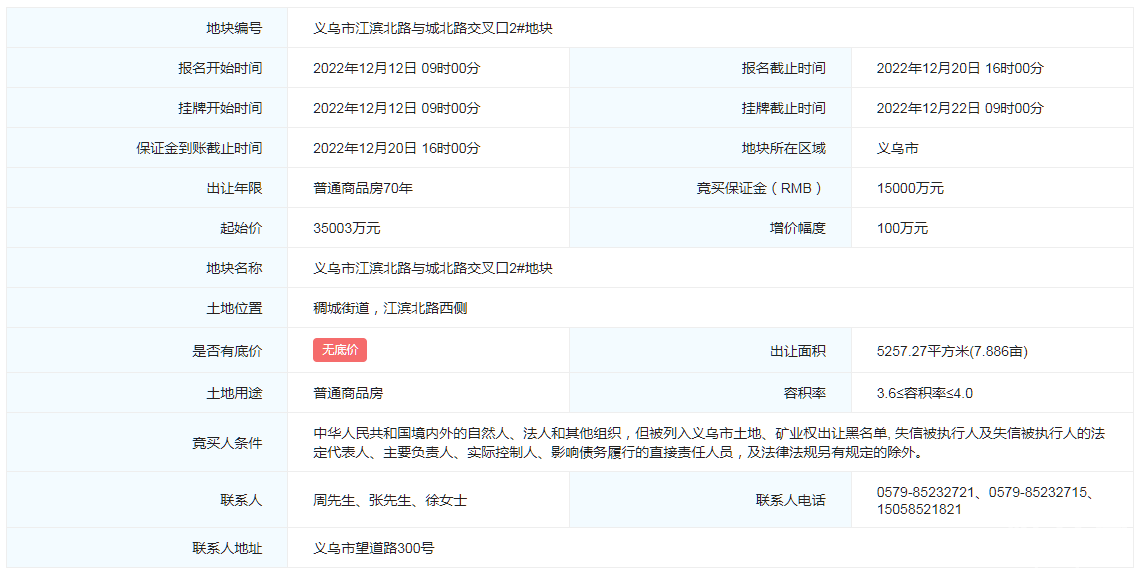1143x577 pixels.
Task: Select the 3.6≤容积率≤4.0 plot ratio value
Action: tap(924, 393)
